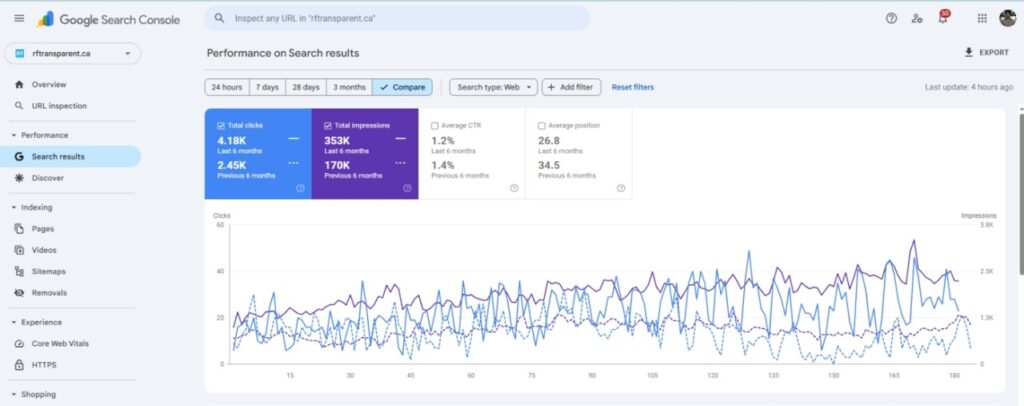Open the users and permissions icon
Screen dimensions: 1024x406
[917, 18]
